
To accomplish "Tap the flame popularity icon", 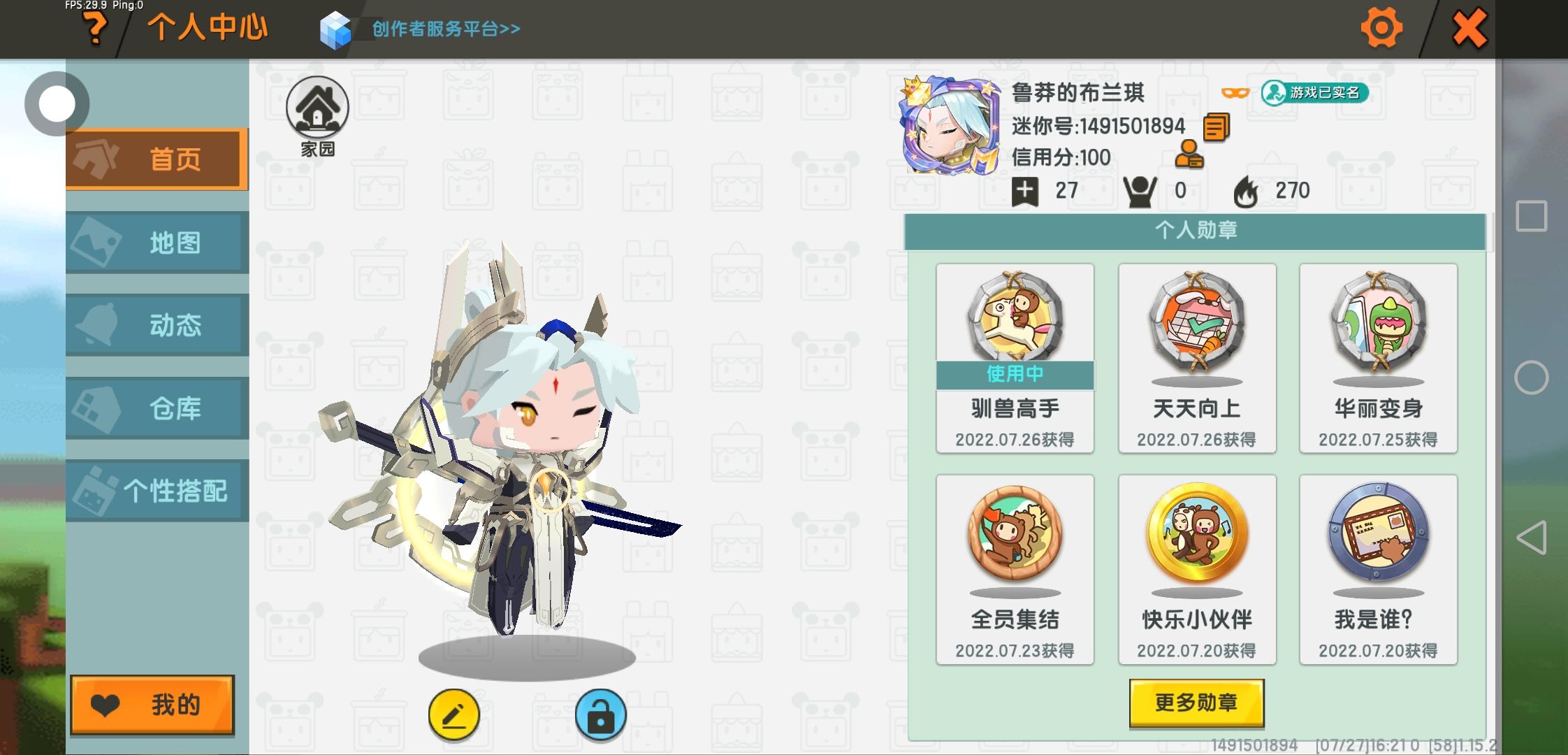I will [x=1246, y=192].
